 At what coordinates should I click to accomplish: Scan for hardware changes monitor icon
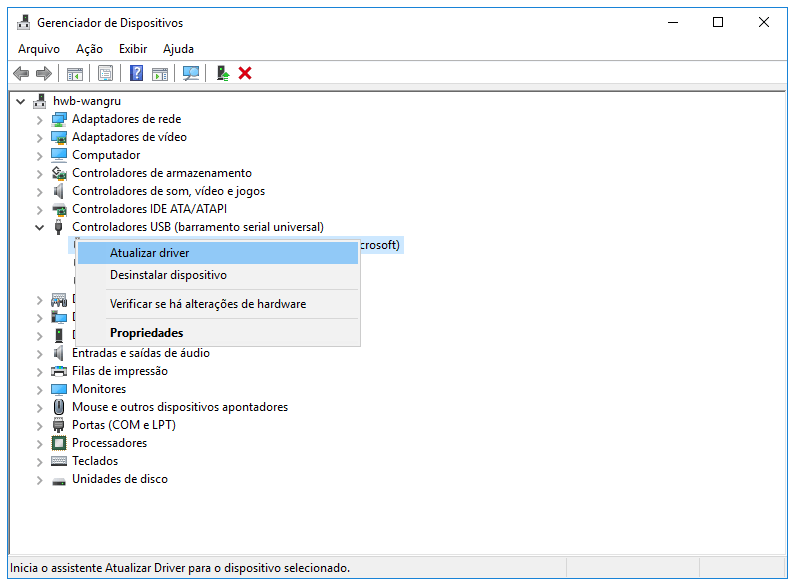click(191, 74)
